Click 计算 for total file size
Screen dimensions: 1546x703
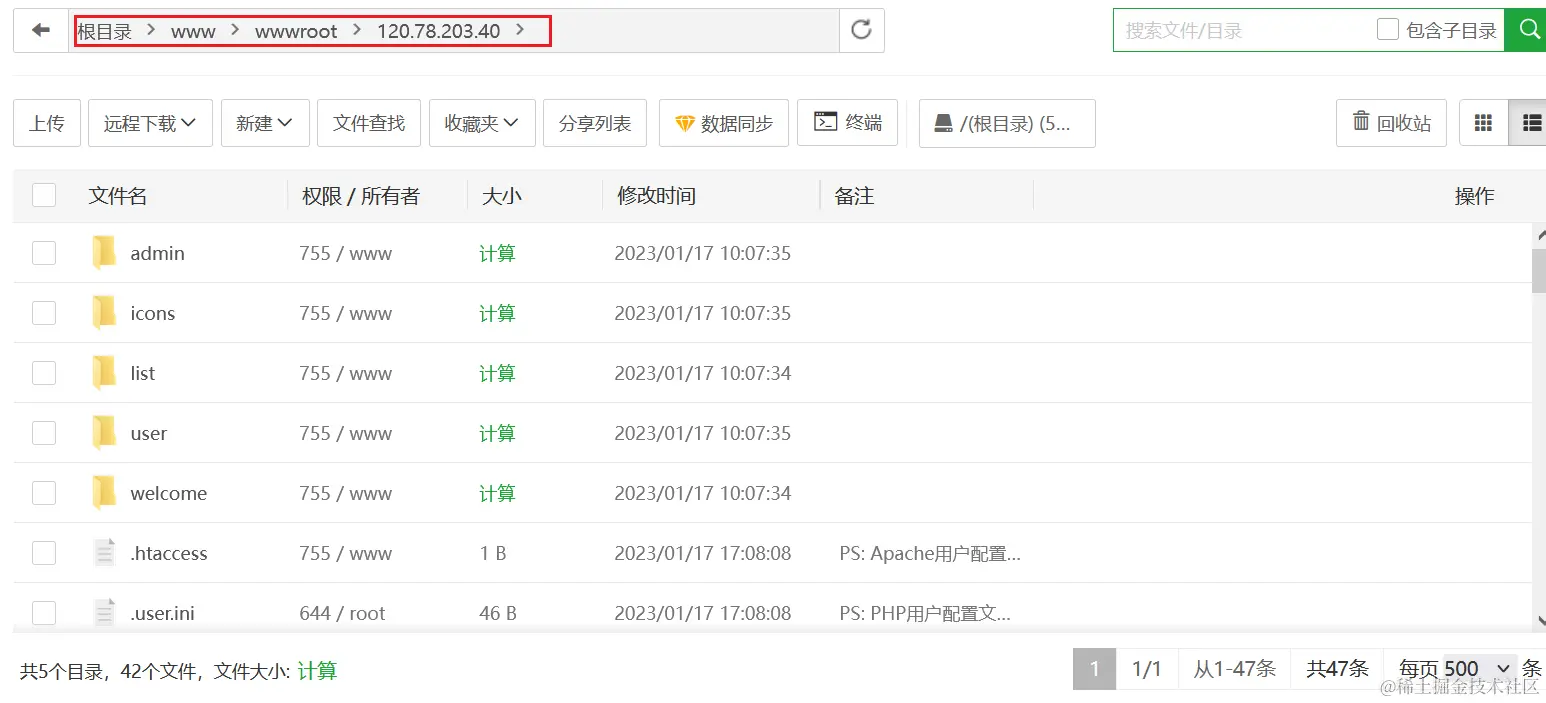(x=317, y=671)
